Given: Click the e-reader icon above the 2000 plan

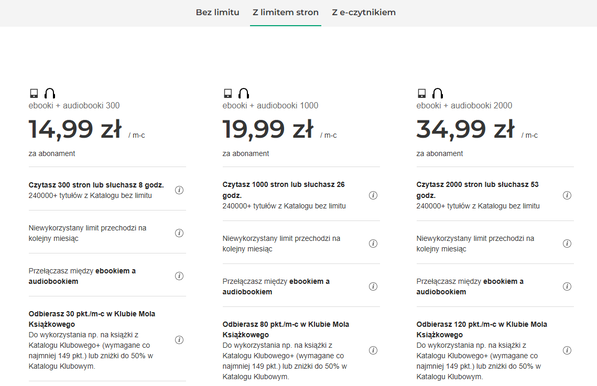Looking at the screenshot, I should pyautogui.click(x=421, y=93).
